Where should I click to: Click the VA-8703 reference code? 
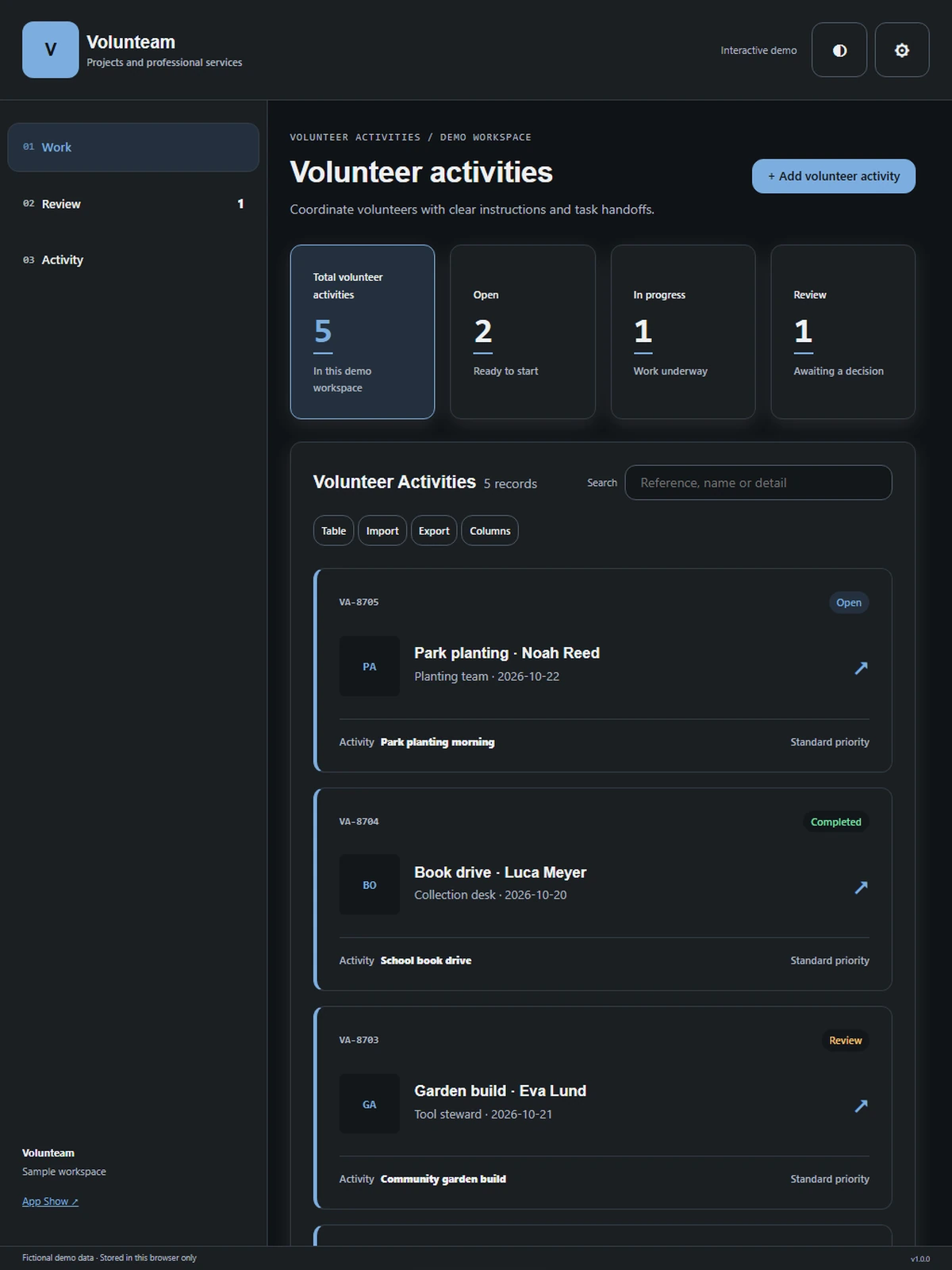point(359,1040)
